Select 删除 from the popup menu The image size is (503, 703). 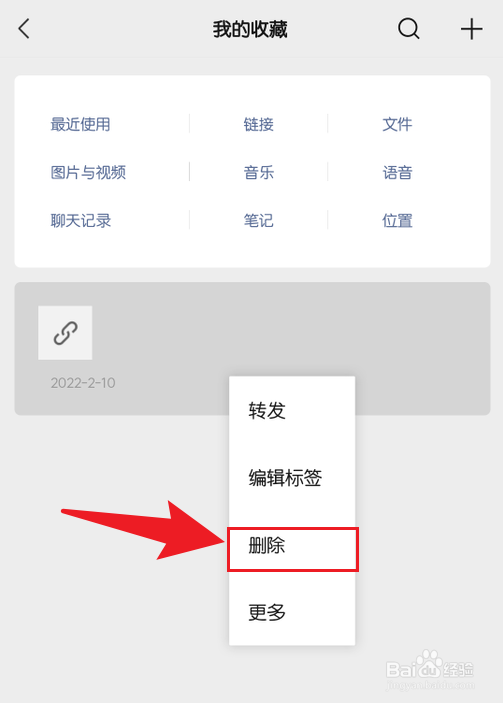coord(292,549)
